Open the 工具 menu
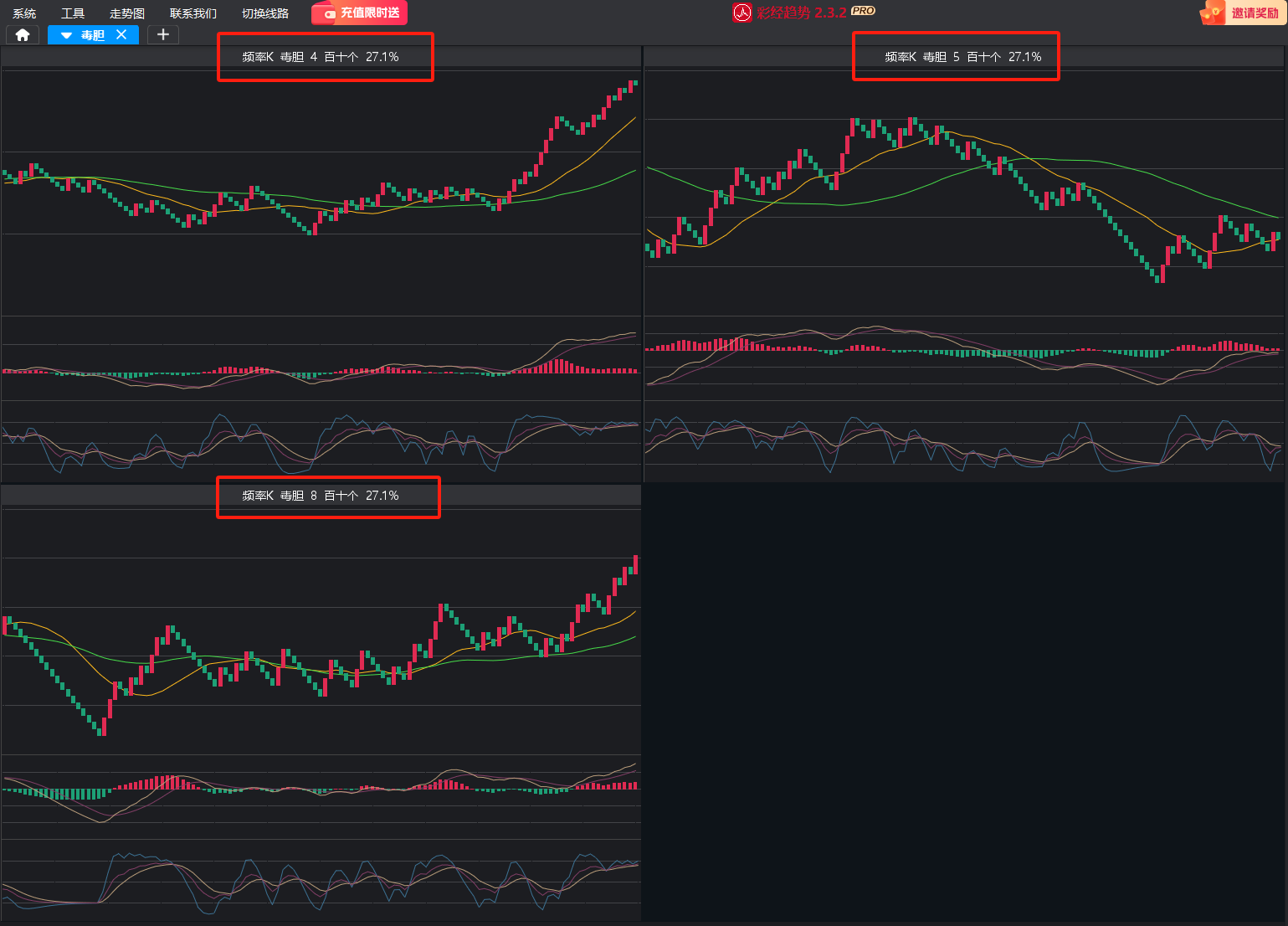Viewport: 1288px width, 926px height. 73,13
